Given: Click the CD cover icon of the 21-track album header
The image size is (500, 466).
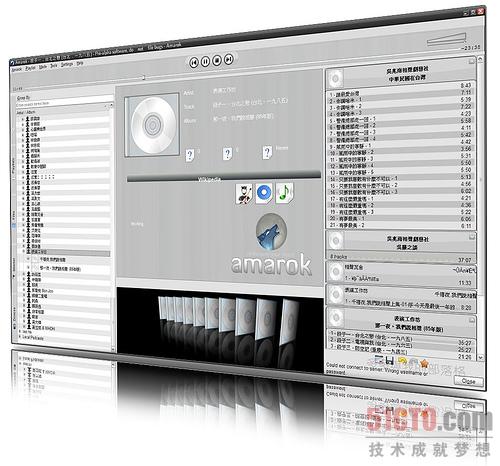Looking at the screenshot, I should coord(335,79).
